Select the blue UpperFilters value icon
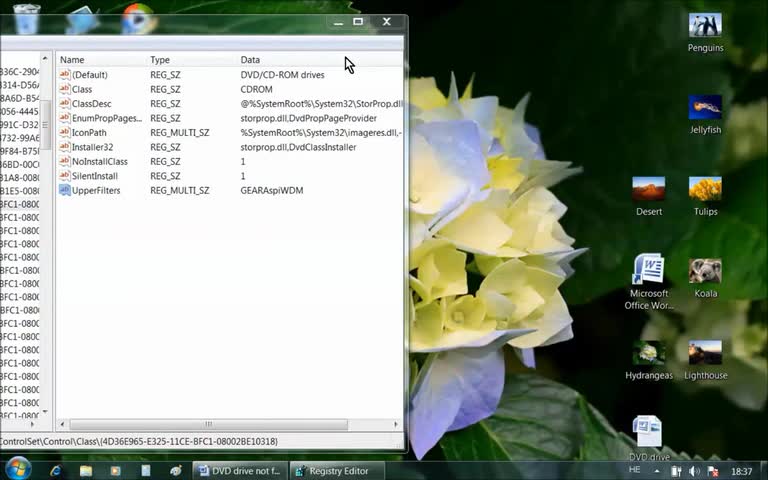The image size is (768, 480). click(x=65, y=190)
